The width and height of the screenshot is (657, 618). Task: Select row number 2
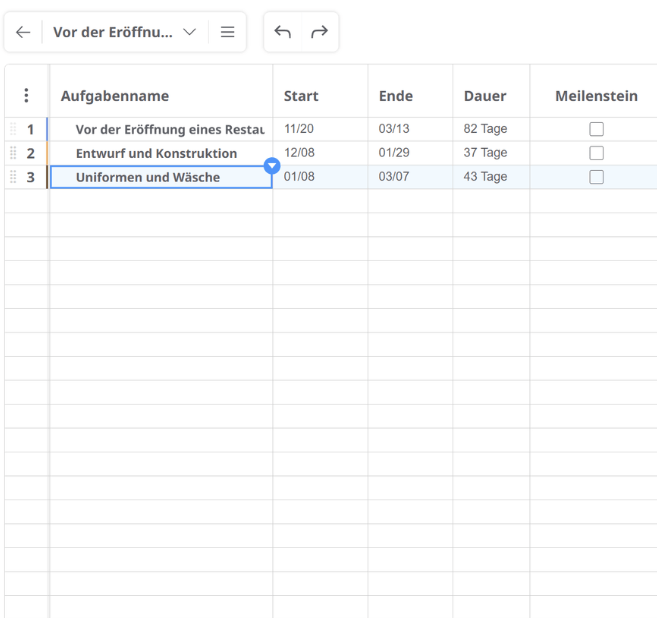point(31,153)
